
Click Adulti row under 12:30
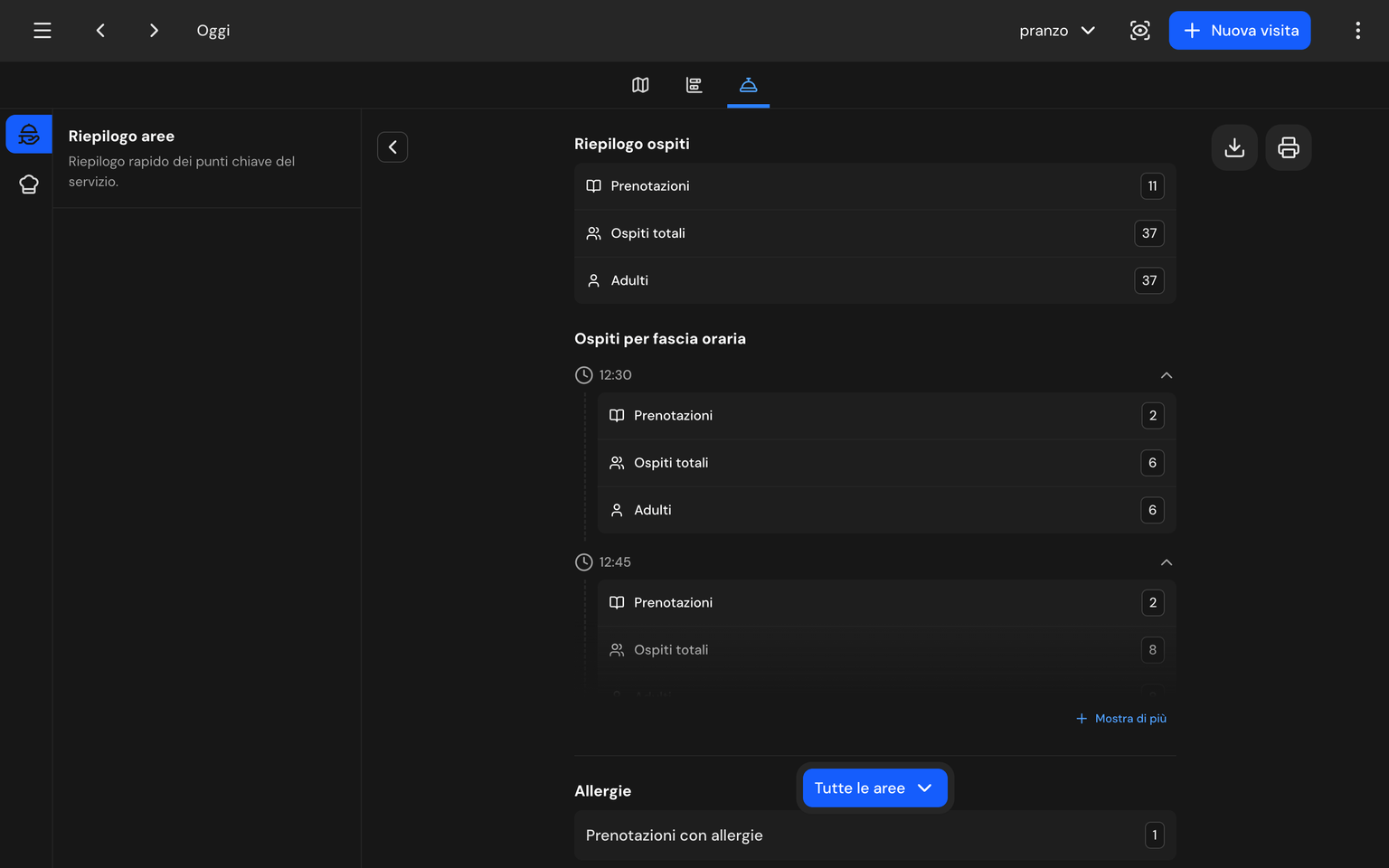point(886,510)
